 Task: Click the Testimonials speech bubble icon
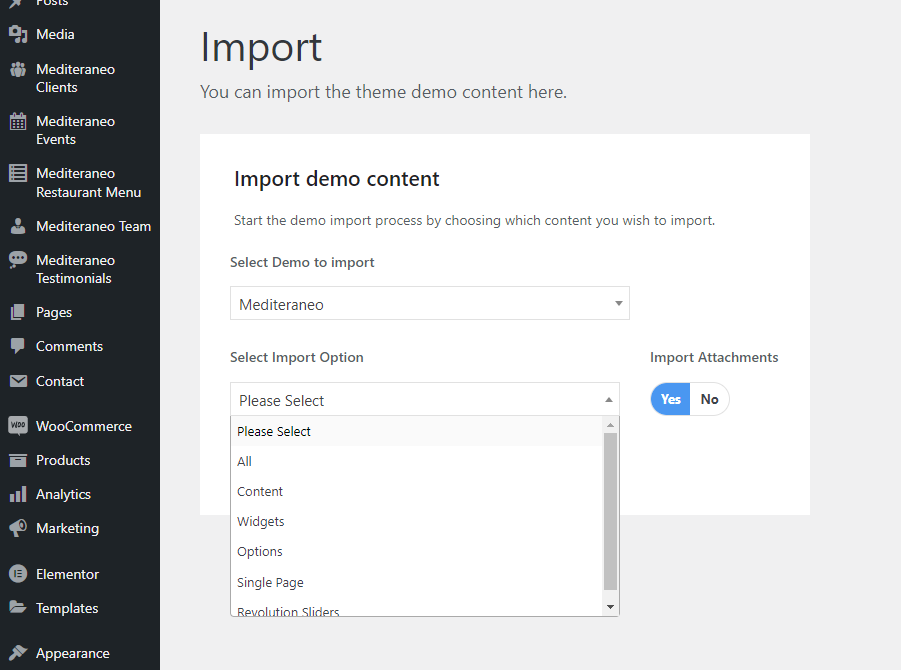click(18, 260)
